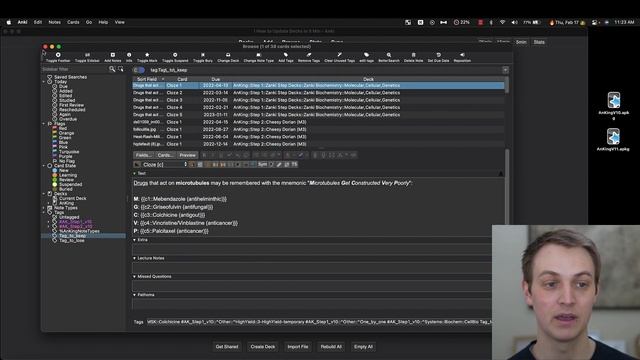This screenshot has width=640, height=360.
Task: Click the Add Notes toolbar icon
Action: [113, 55]
